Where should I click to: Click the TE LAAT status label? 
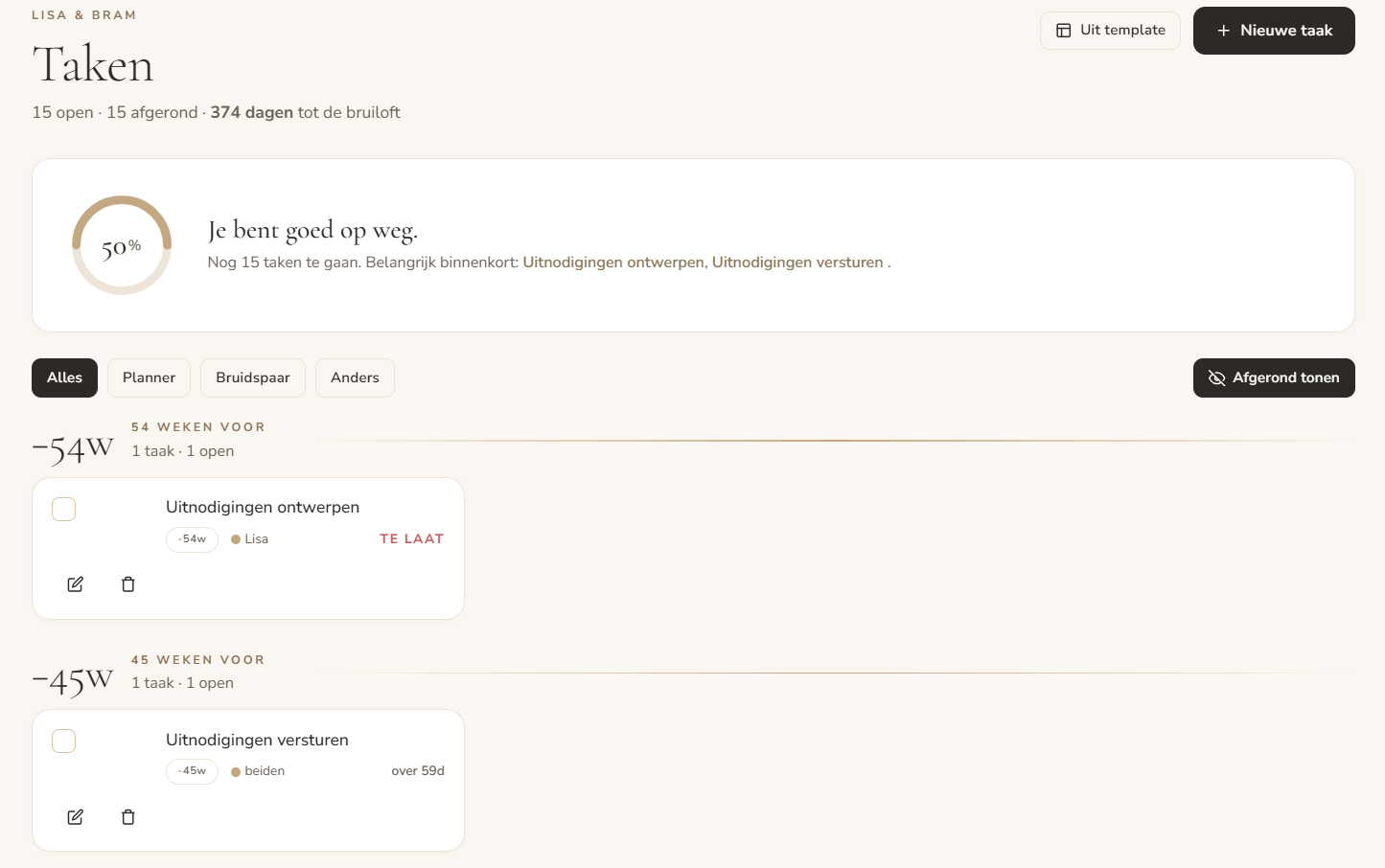(412, 539)
